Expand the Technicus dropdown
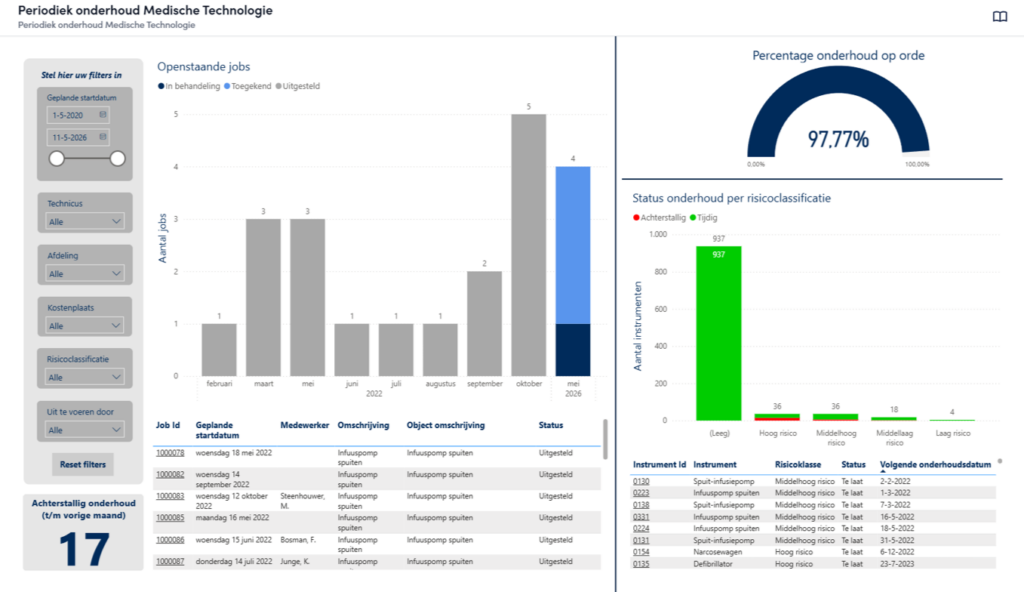Viewport: 1024px width, 592px height. [x=85, y=222]
